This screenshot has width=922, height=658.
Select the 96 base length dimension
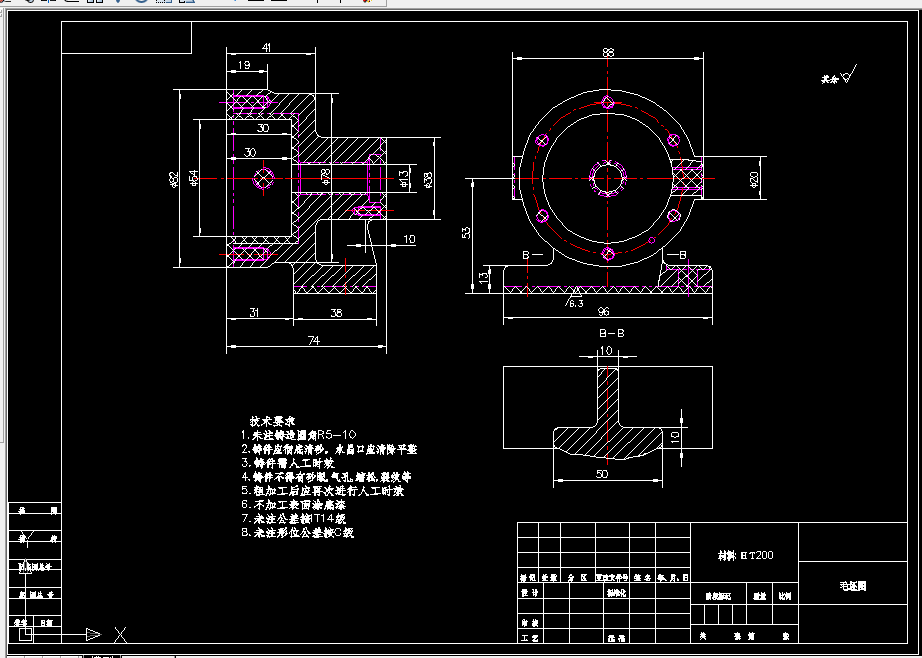tap(603, 312)
